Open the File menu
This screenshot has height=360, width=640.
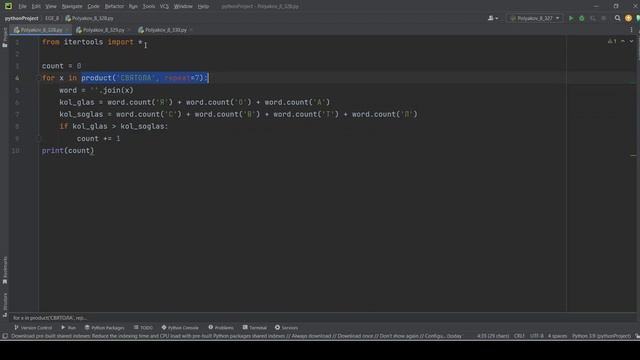point(22,6)
